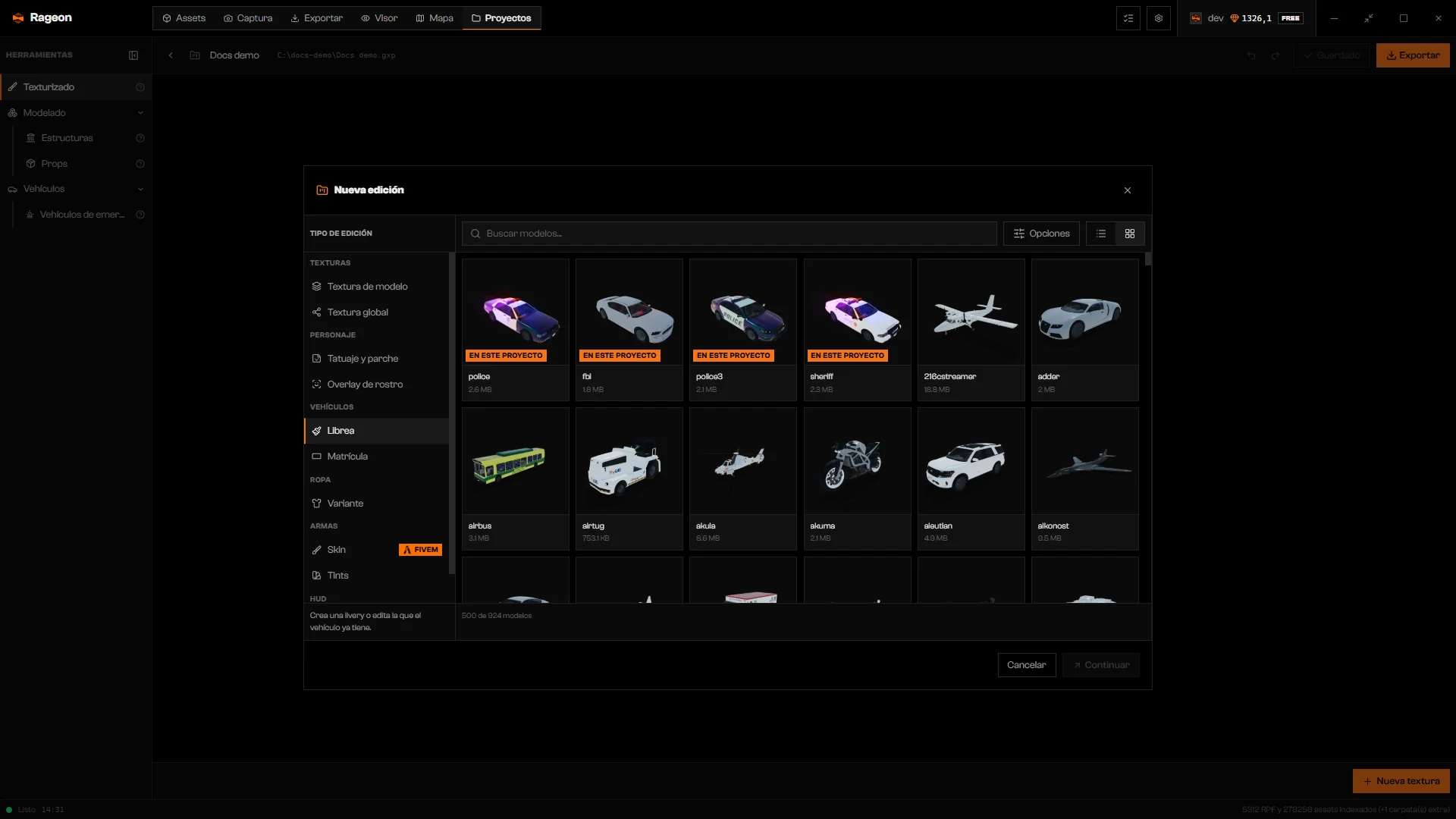The width and height of the screenshot is (1456, 819).
Task: Select Variante clothing edit type
Action: pos(376,504)
